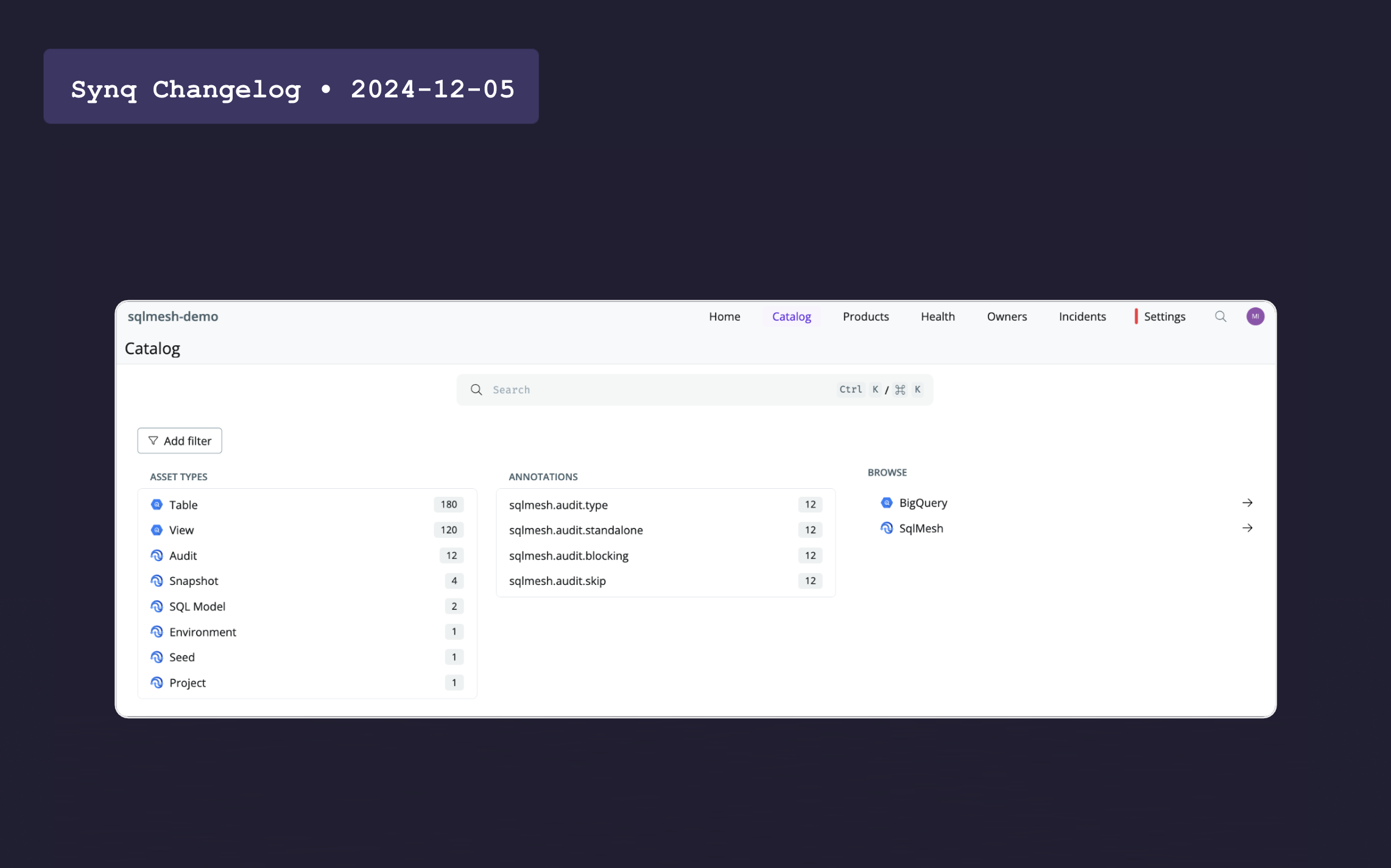Viewport: 1391px width, 868px height.
Task: Select the View asset type row
Action: click(307, 530)
